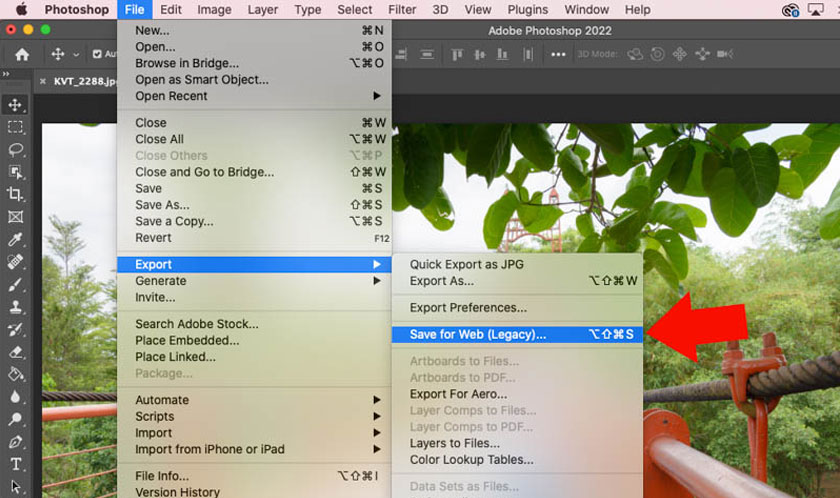Pick the Eraser tool
Viewport: 840px width, 498px height.
(15, 351)
